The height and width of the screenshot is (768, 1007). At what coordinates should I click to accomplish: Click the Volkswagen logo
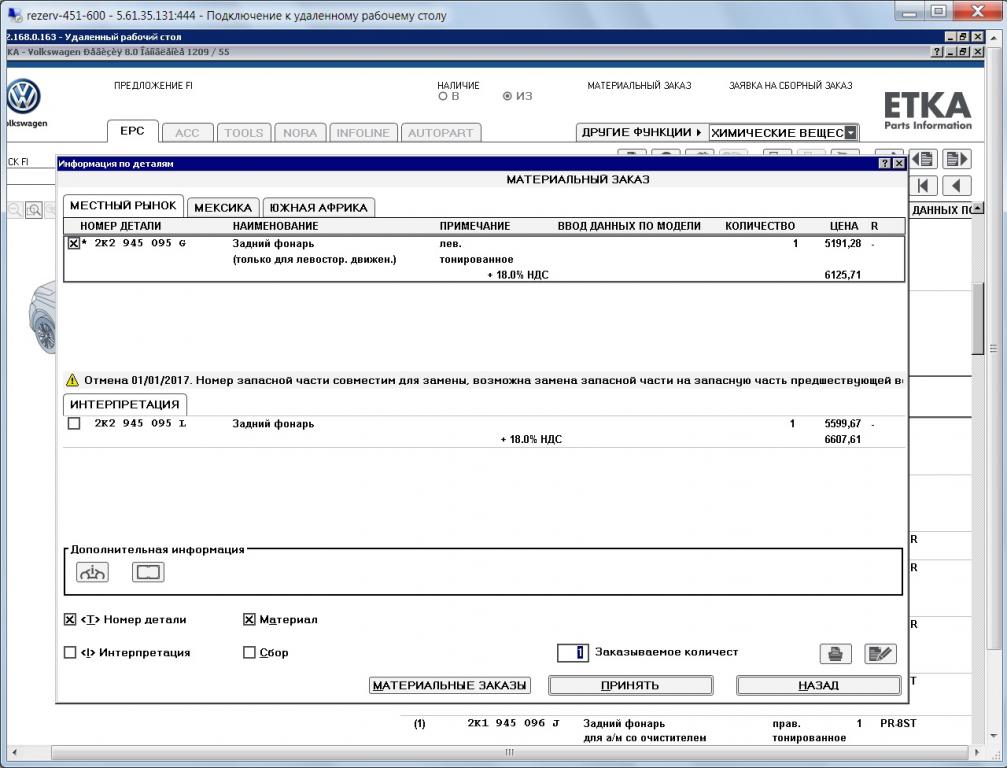[24, 97]
